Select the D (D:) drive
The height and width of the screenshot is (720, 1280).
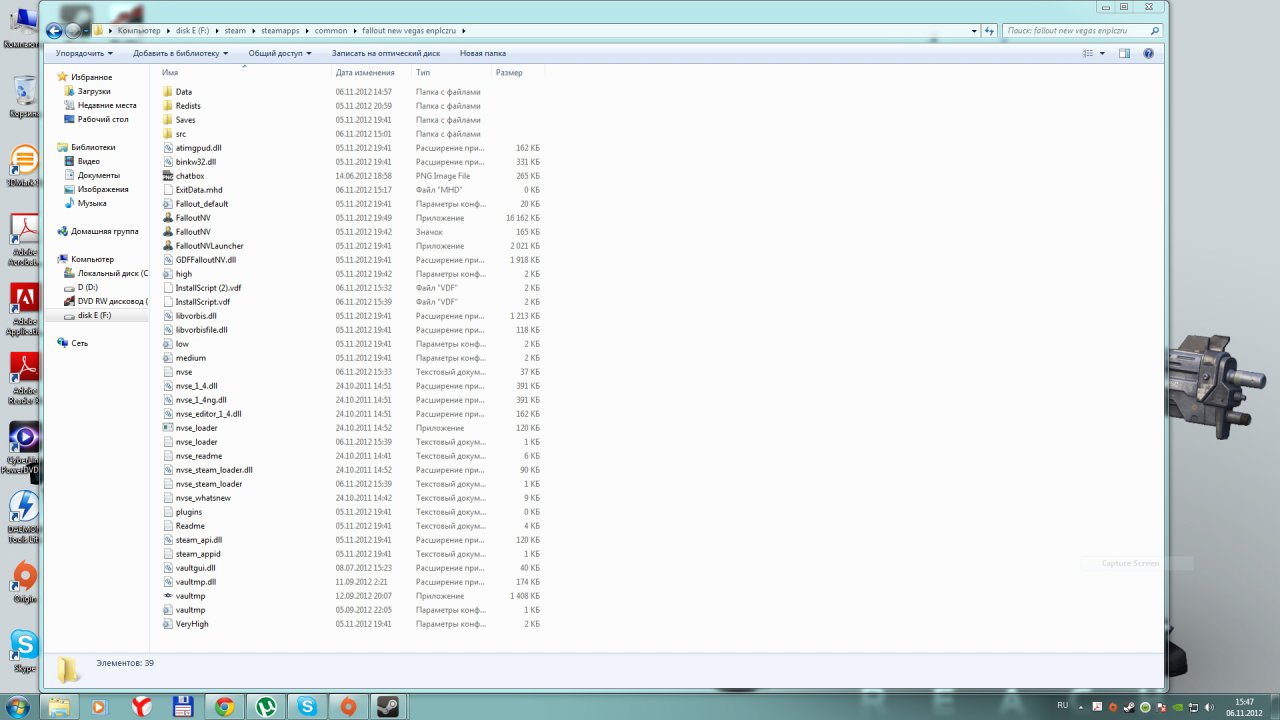87,287
